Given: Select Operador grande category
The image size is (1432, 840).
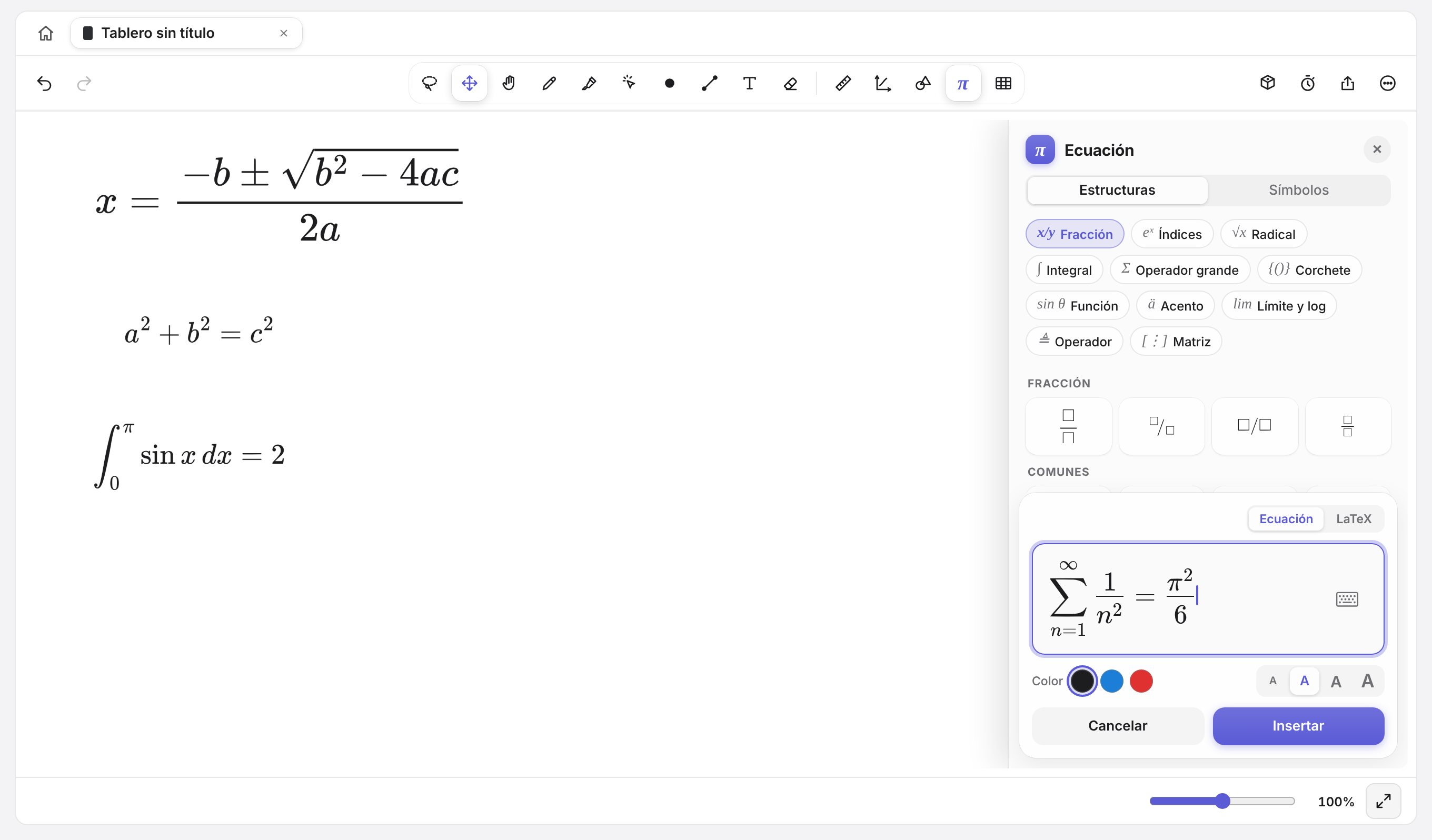Looking at the screenshot, I should coord(1180,270).
